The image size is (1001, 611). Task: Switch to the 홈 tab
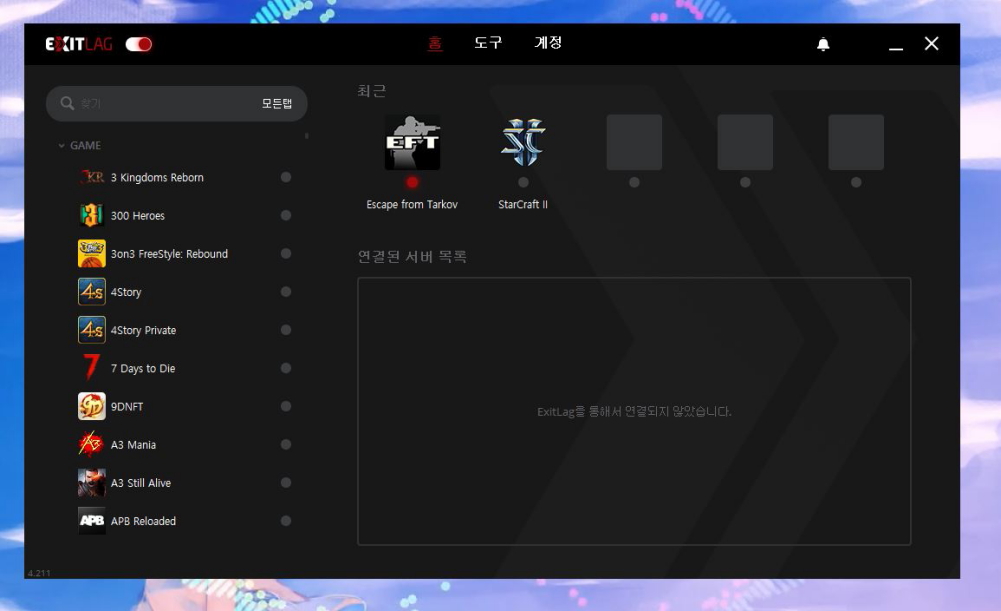(x=435, y=43)
